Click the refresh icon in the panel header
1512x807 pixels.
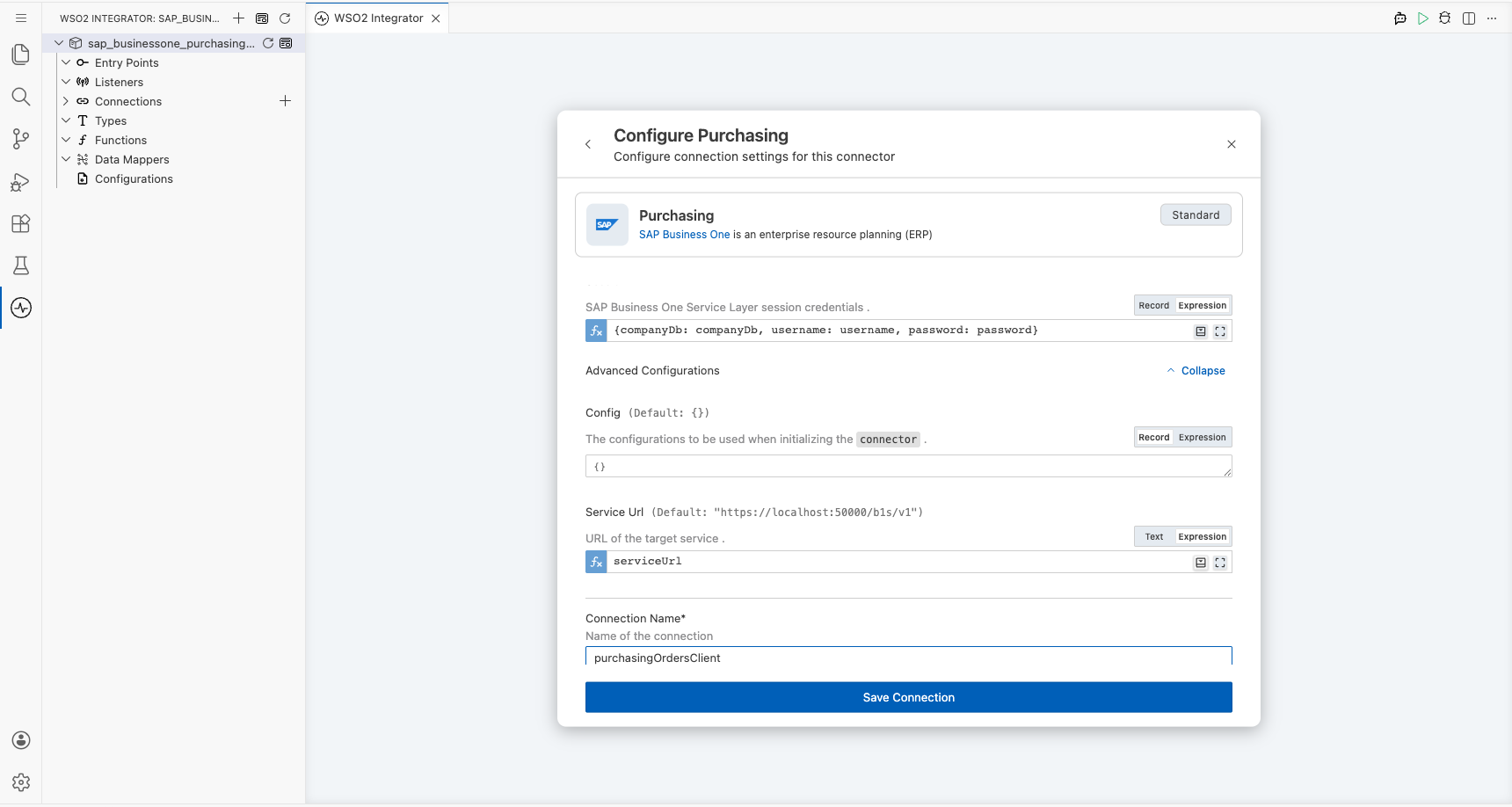(285, 18)
